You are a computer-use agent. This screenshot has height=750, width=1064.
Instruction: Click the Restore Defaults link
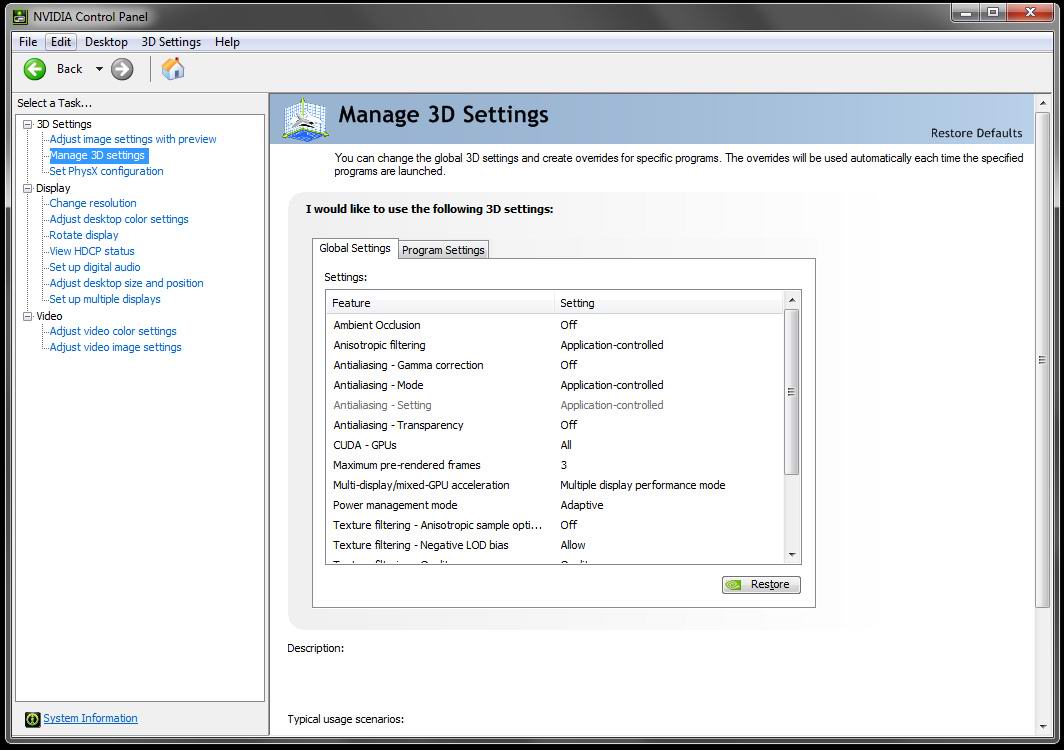(976, 133)
